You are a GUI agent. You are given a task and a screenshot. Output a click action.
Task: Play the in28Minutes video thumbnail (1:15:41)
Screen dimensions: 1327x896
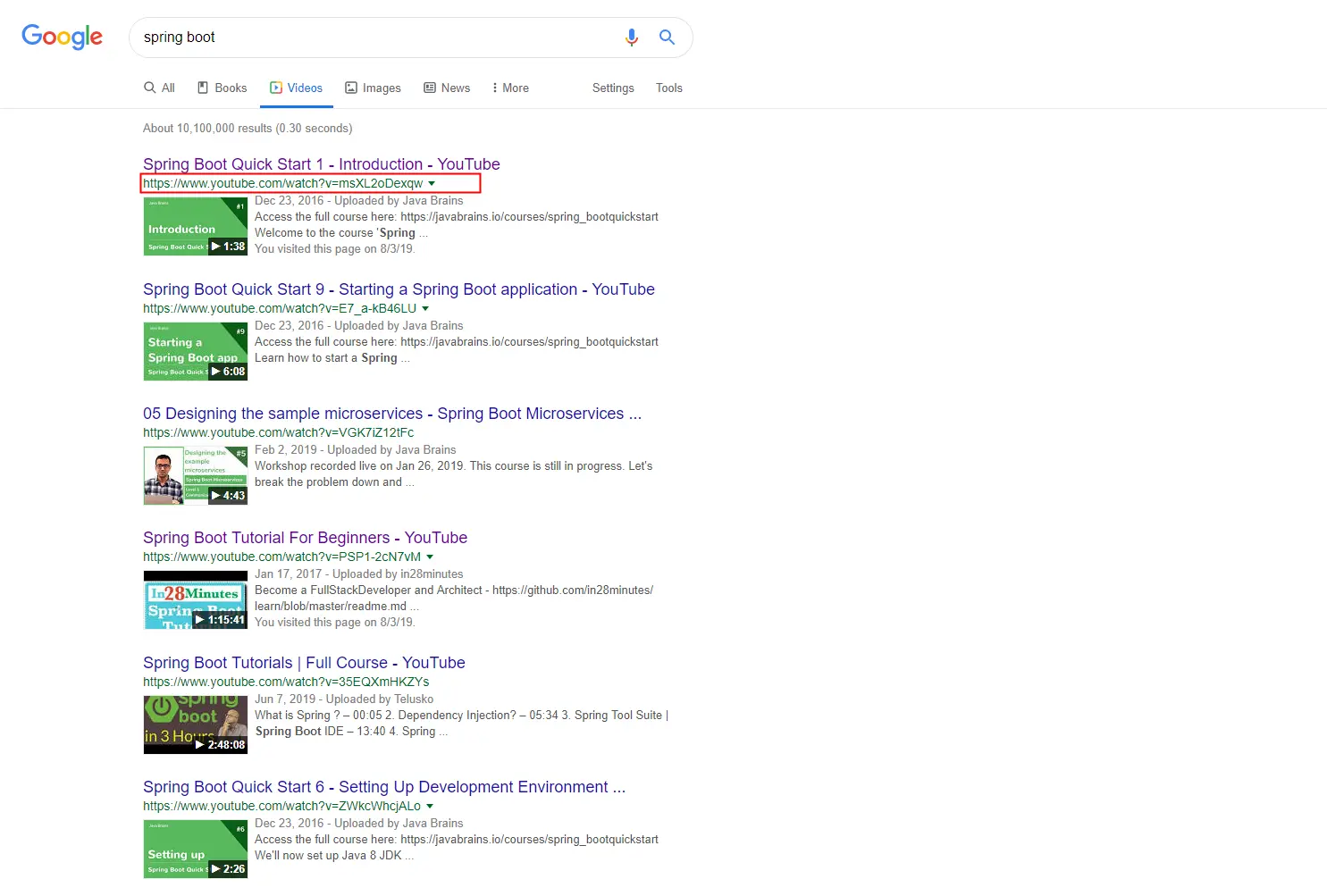[x=196, y=599]
